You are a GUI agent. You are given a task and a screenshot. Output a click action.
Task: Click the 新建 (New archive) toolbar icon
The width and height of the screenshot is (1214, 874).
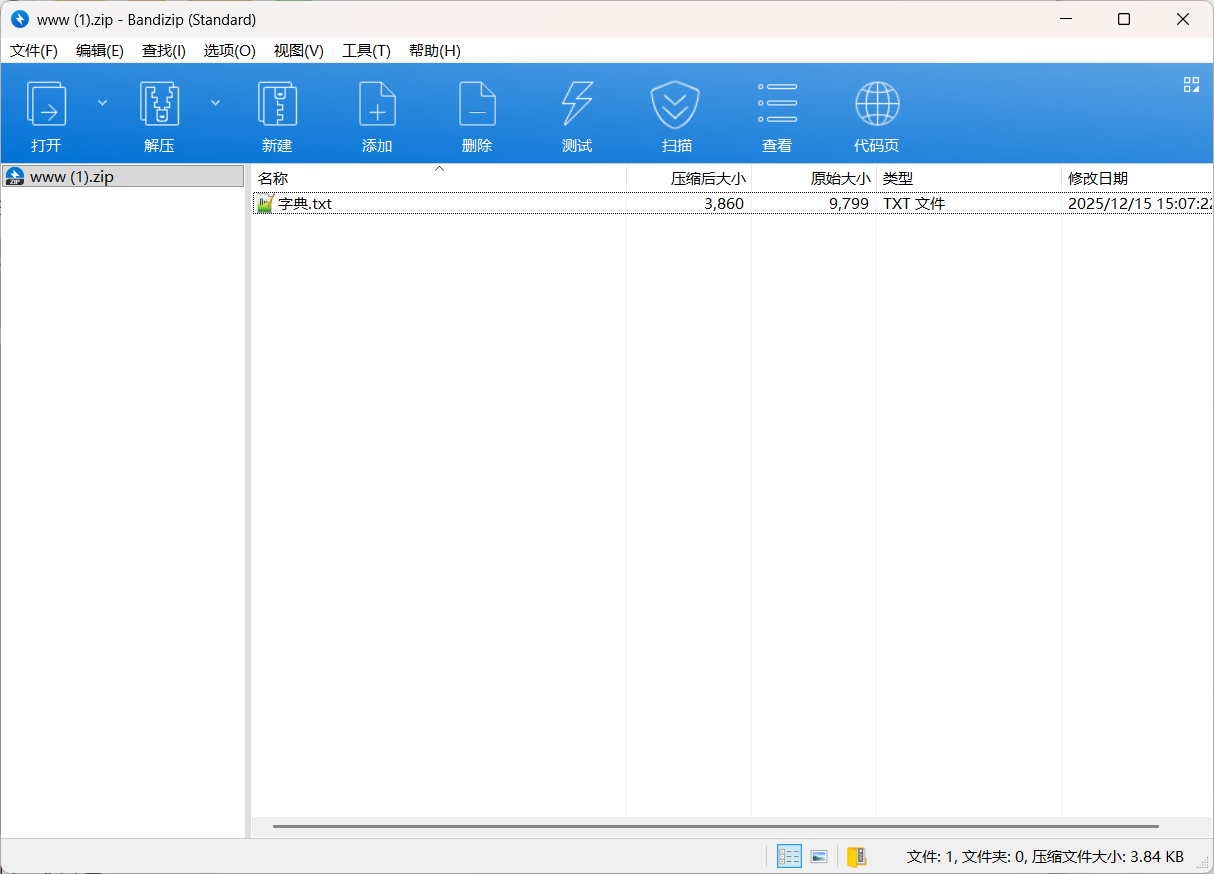(277, 104)
